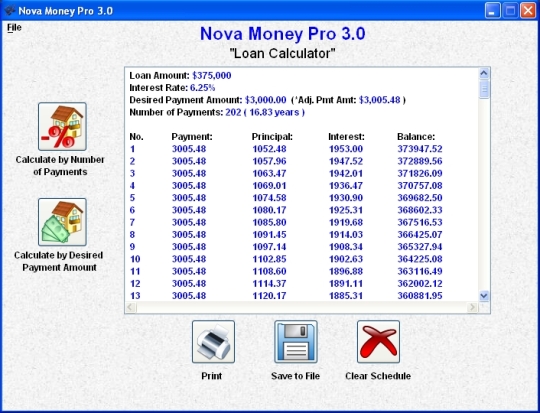The image size is (540, 413).
Task: Click the schedule's vertical scroll down arrow
Action: (484, 296)
